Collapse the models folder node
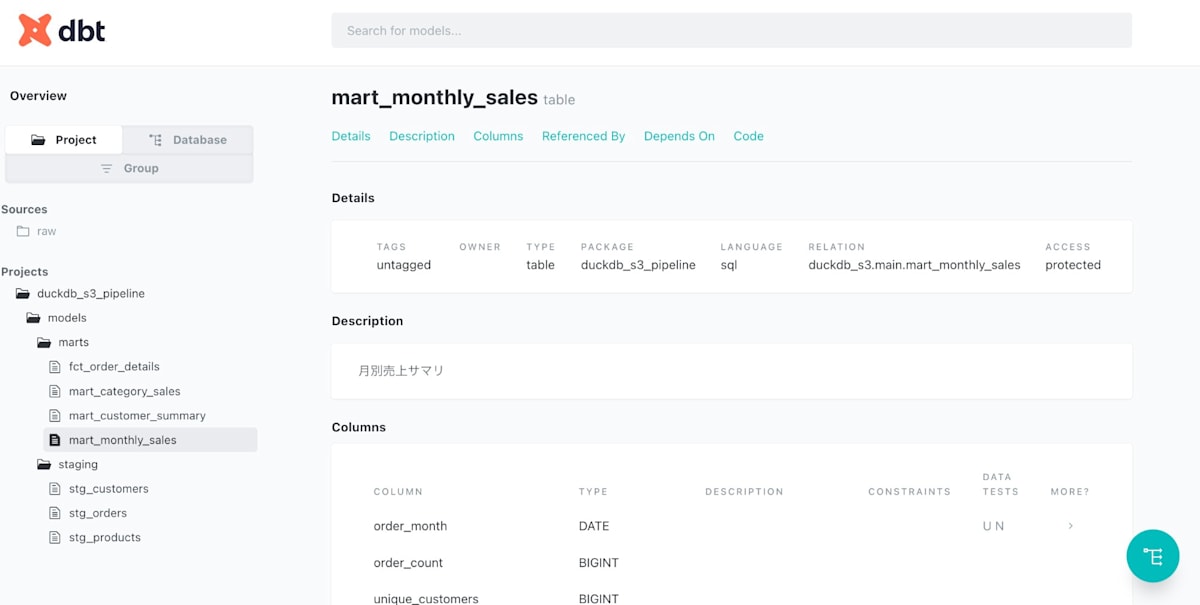The height and width of the screenshot is (605, 1200). click(67, 318)
